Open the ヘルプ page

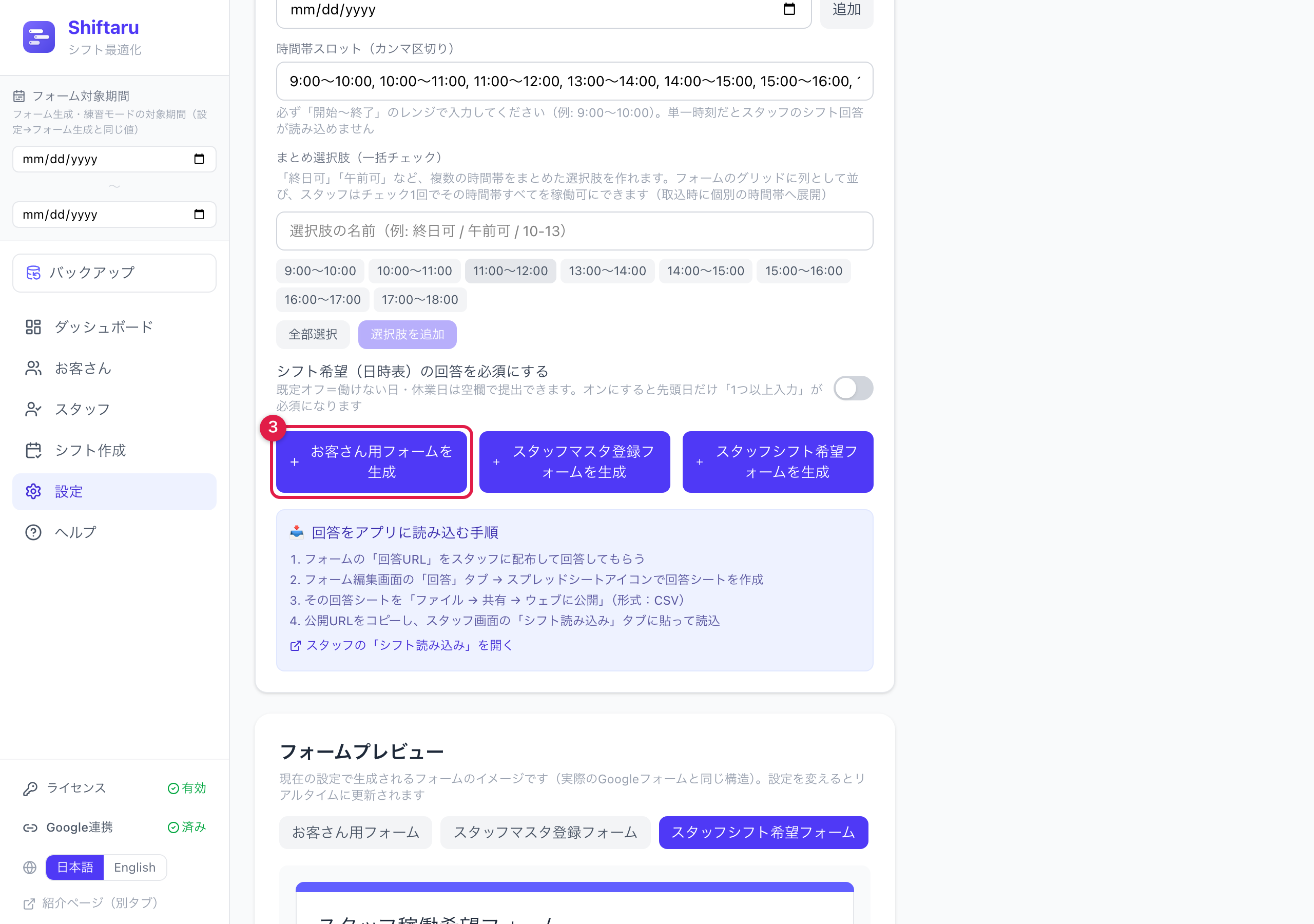(114, 532)
